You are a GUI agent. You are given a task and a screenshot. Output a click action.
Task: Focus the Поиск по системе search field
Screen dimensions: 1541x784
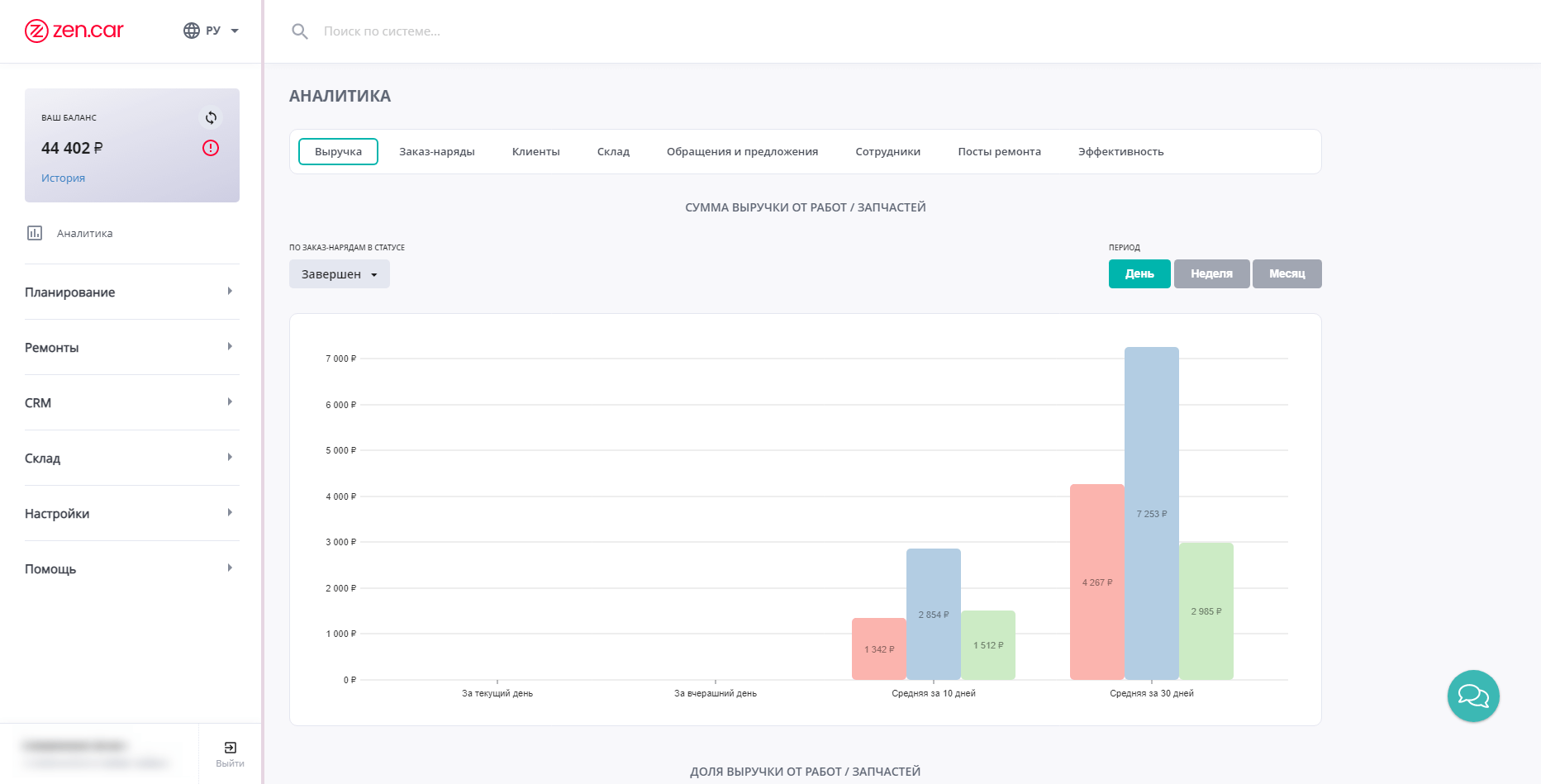coord(382,31)
